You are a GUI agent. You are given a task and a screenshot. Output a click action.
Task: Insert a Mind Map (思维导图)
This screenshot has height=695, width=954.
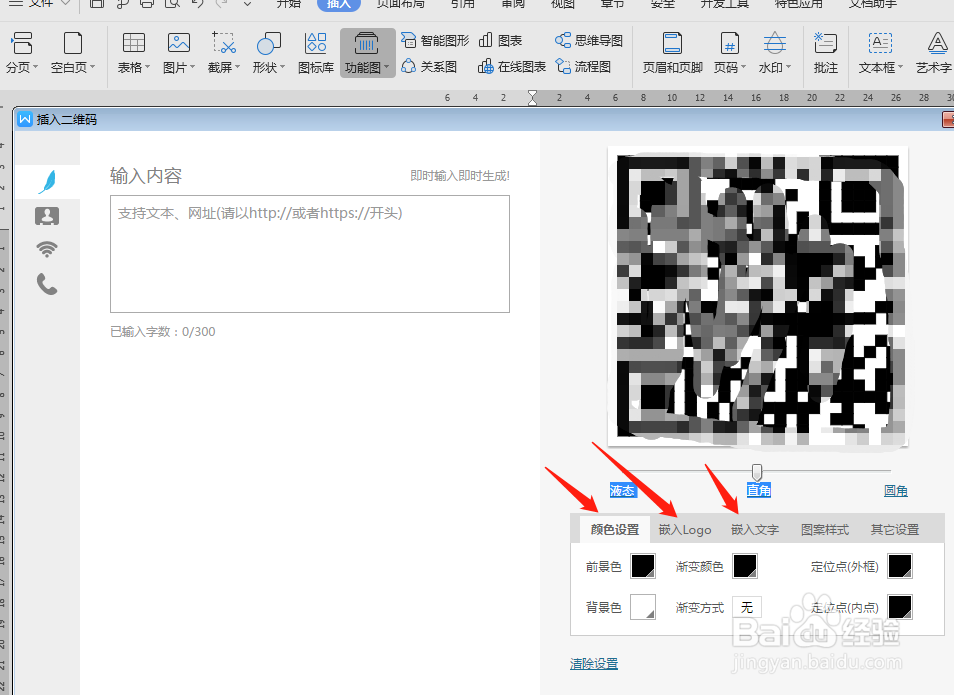[x=589, y=40]
